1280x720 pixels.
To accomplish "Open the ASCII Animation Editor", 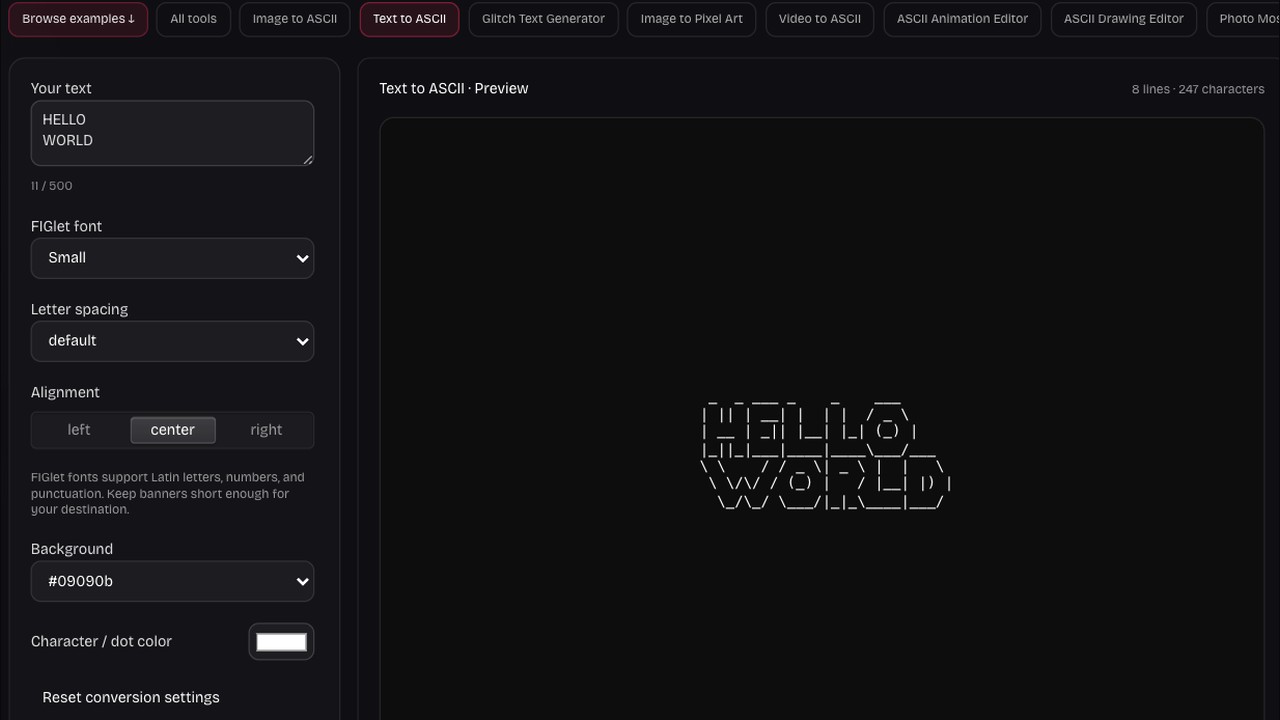I will [x=962, y=19].
